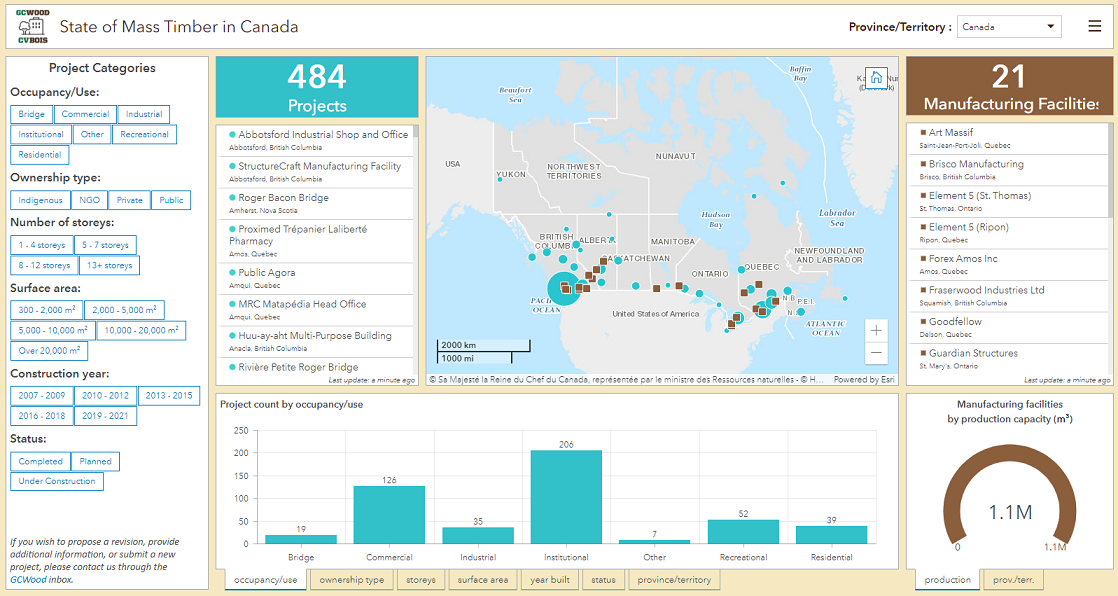Reset the map view using the home icon
1118x596 pixels.
pyautogui.click(x=876, y=75)
